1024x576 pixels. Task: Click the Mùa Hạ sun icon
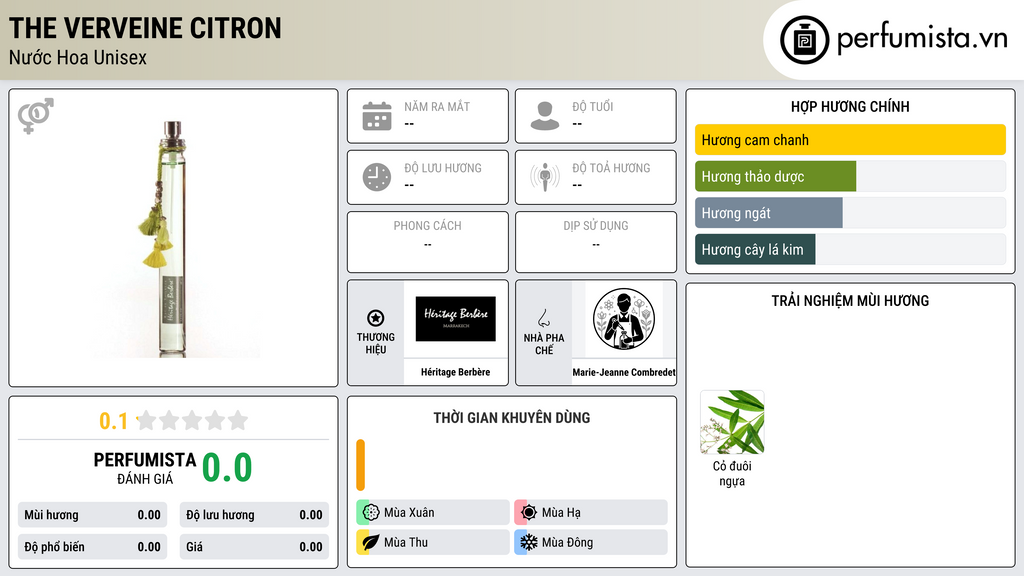pos(529,513)
